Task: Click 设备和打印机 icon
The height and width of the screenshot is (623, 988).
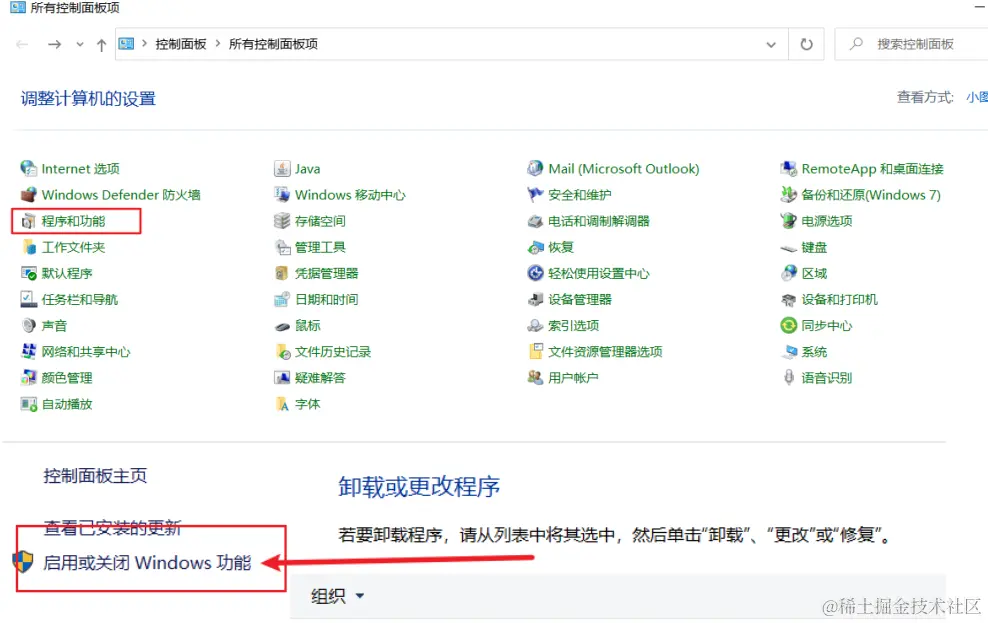Action: pyautogui.click(x=788, y=299)
